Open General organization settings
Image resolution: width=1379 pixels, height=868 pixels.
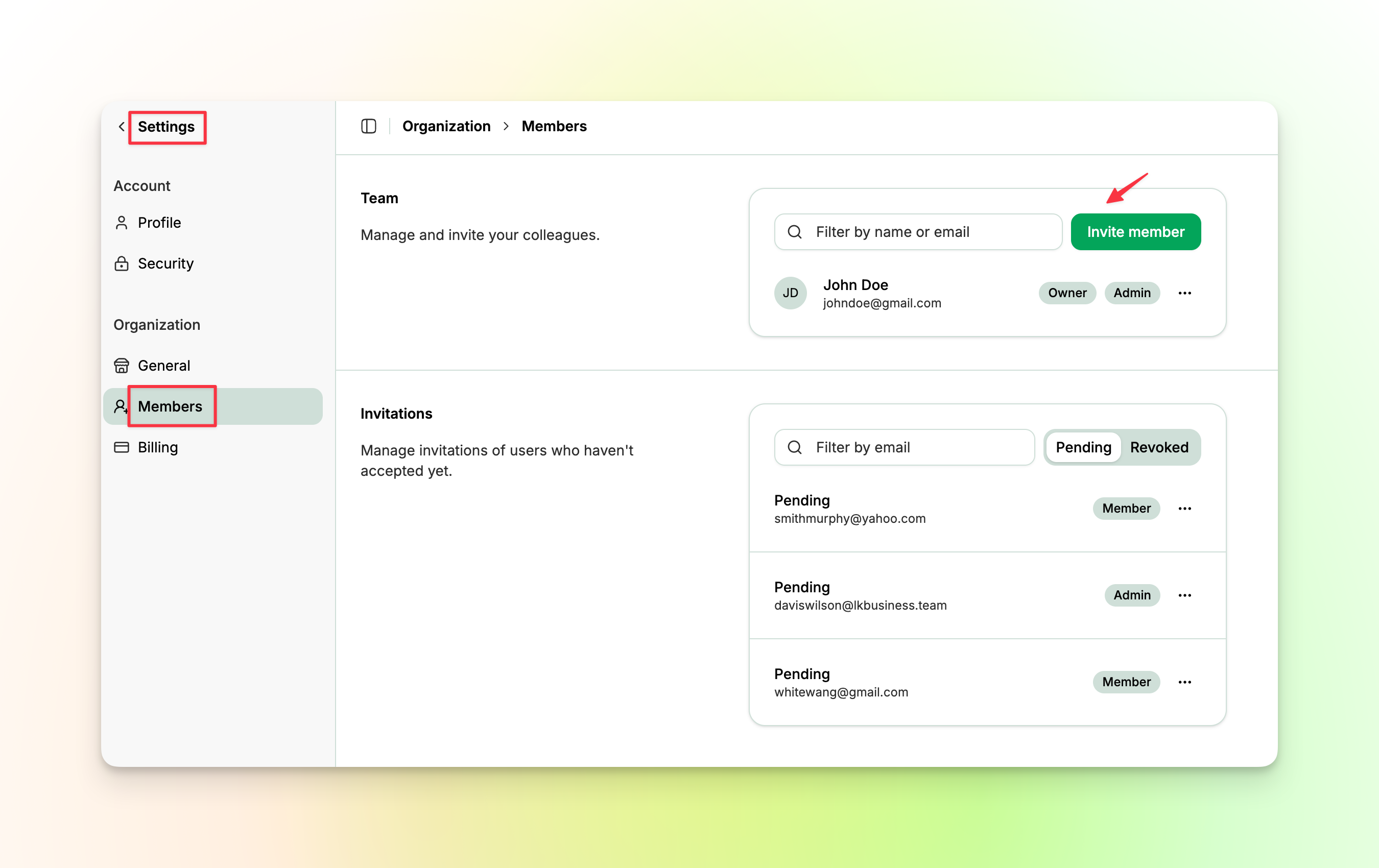tap(163, 365)
